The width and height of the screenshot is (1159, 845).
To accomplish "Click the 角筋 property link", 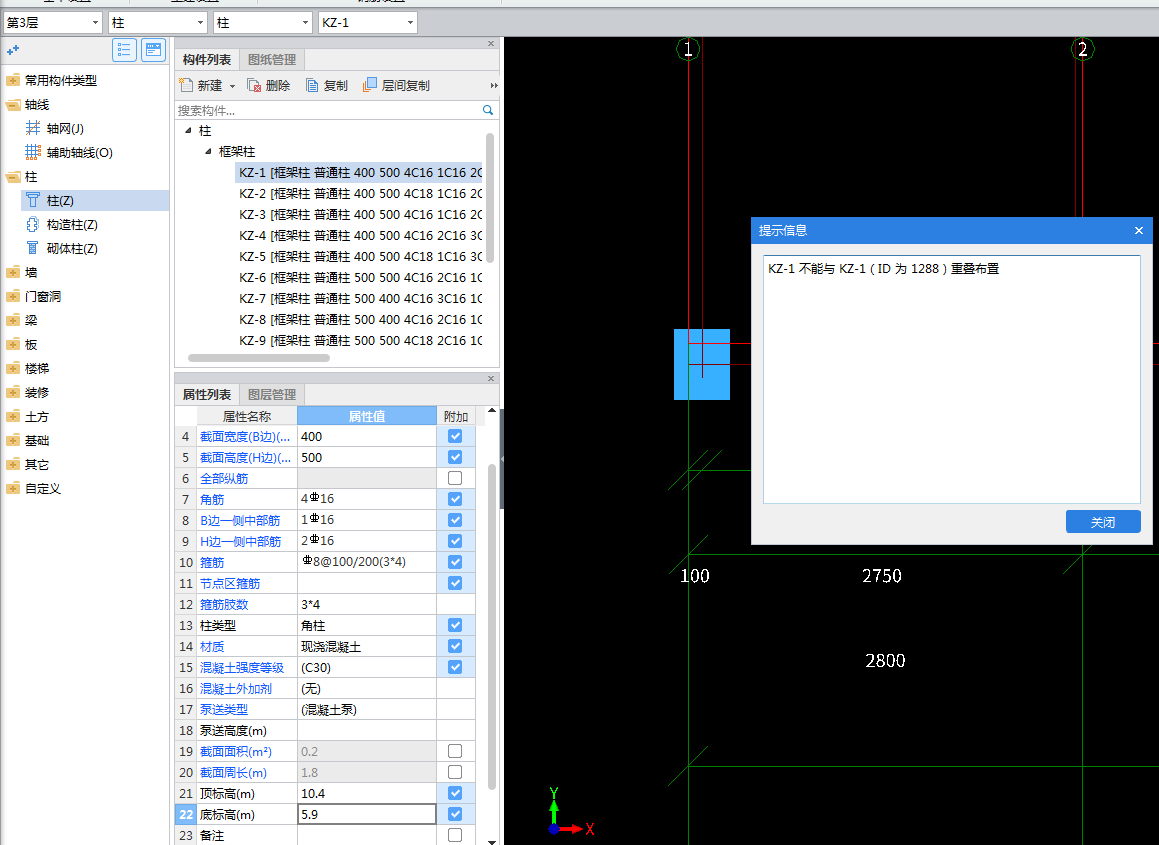I will [212, 500].
